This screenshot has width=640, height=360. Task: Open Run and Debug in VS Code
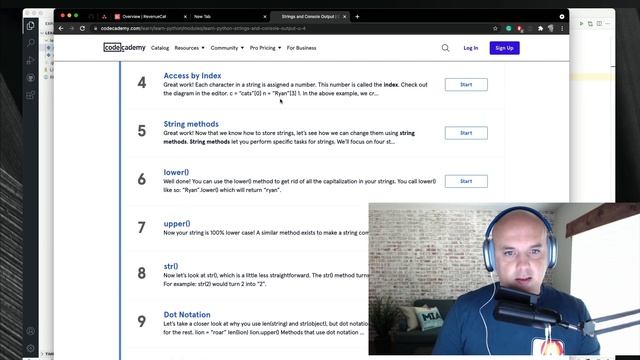[31, 60]
